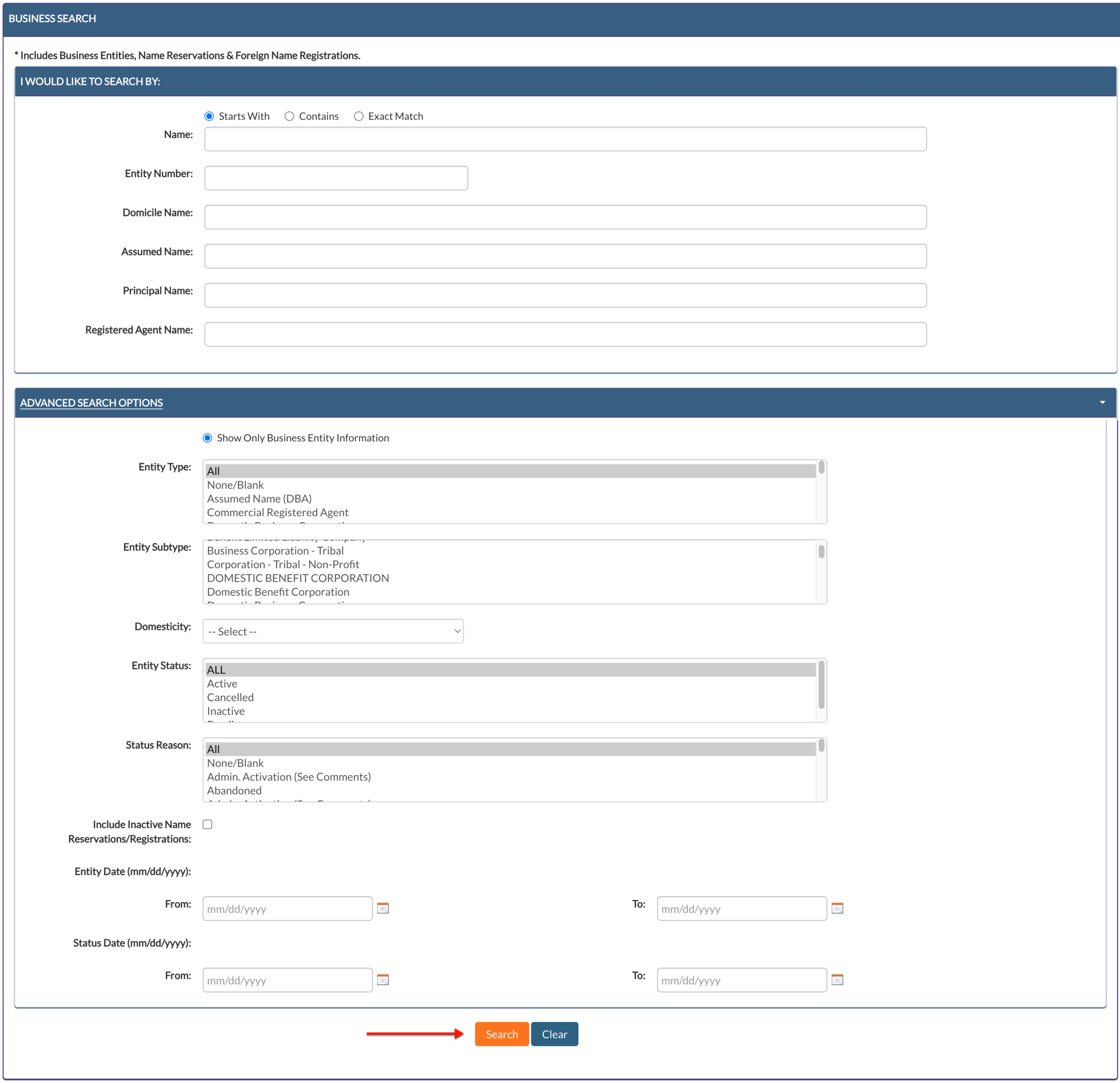Select Inactive entity status
The image size is (1120, 1083).
tap(510, 711)
